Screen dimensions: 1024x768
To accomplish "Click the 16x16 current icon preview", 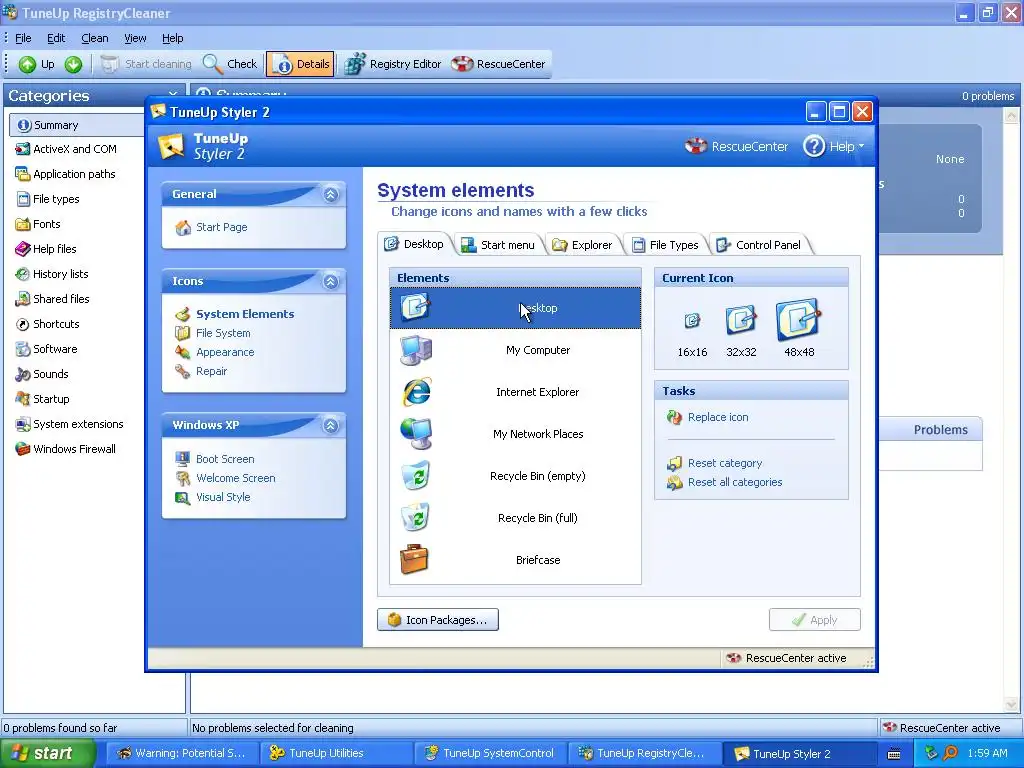I will [692, 321].
